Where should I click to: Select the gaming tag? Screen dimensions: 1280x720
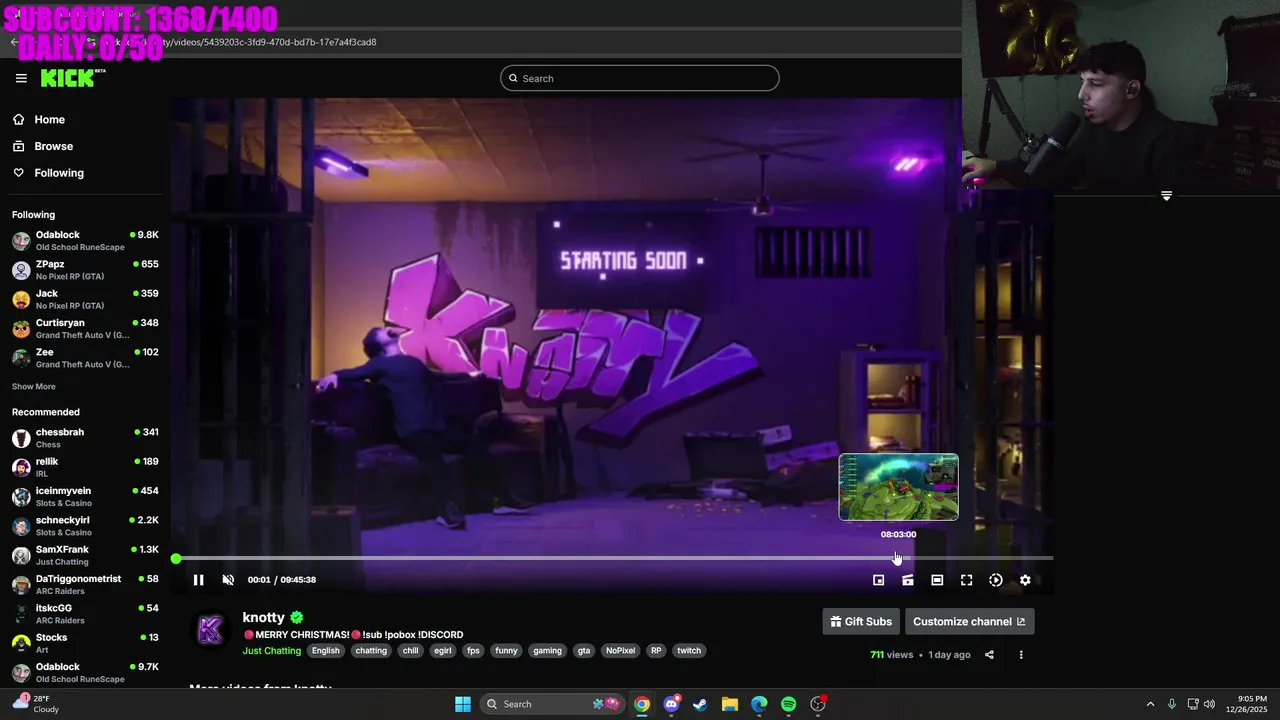coord(547,651)
